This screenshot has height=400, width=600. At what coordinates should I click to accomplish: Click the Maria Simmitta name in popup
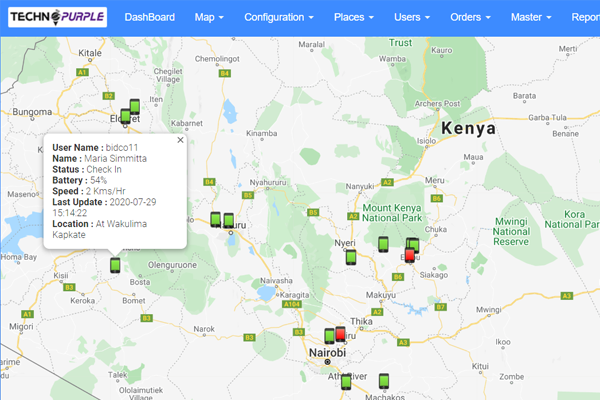[115, 158]
